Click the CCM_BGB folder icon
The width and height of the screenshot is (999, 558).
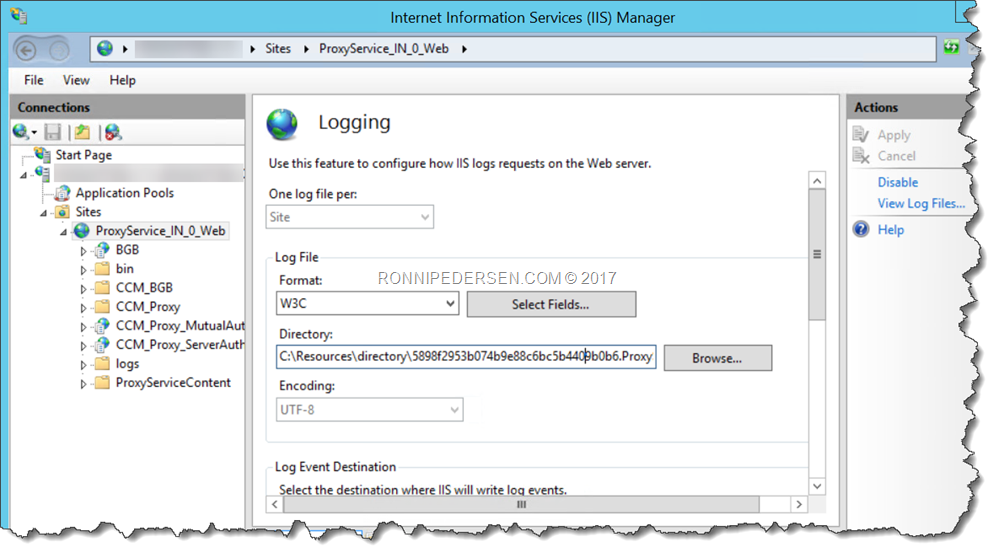pos(102,288)
